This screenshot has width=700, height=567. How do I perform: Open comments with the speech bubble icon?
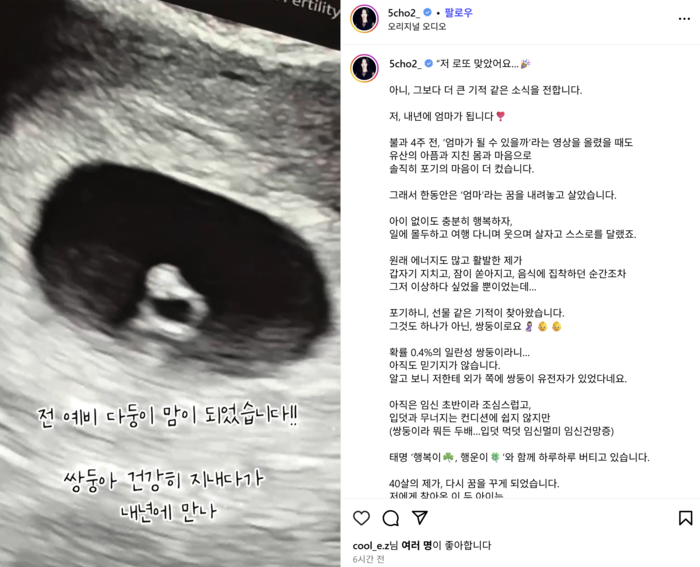tap(391, 518)
